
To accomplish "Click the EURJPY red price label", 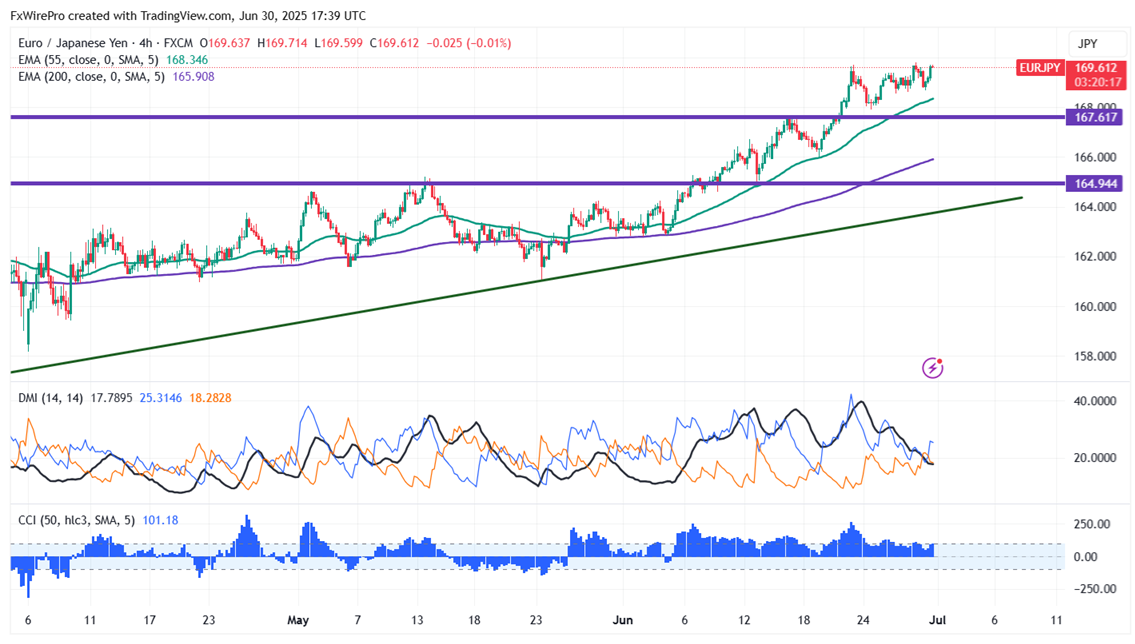I will (x=1039, y=68).
